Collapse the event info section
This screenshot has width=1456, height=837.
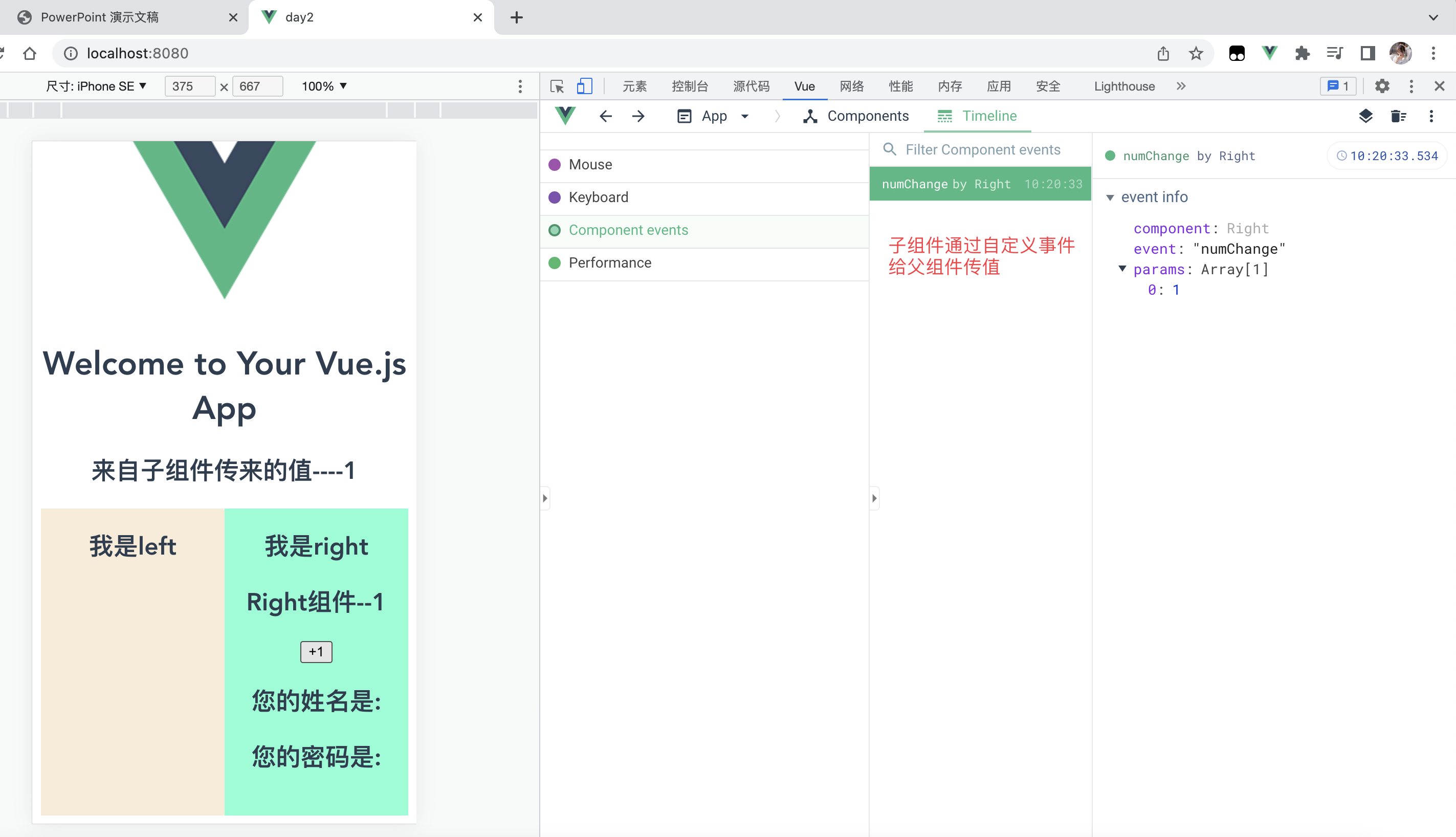tap(1110, 197)
